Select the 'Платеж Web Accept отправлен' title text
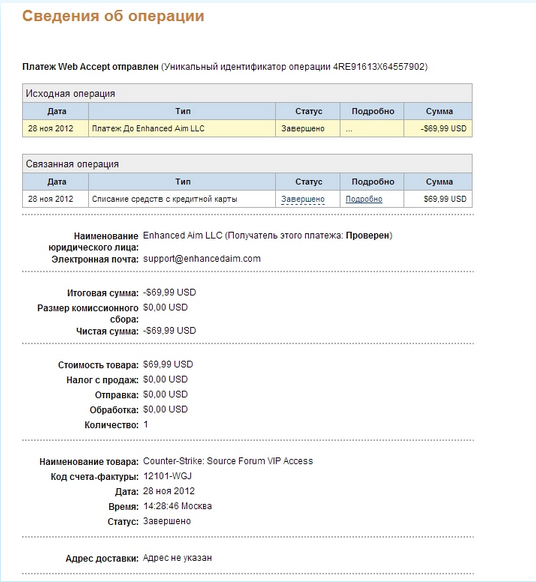Screen dimensions: 536x582 pyautogui.click(x=90, y=67)
